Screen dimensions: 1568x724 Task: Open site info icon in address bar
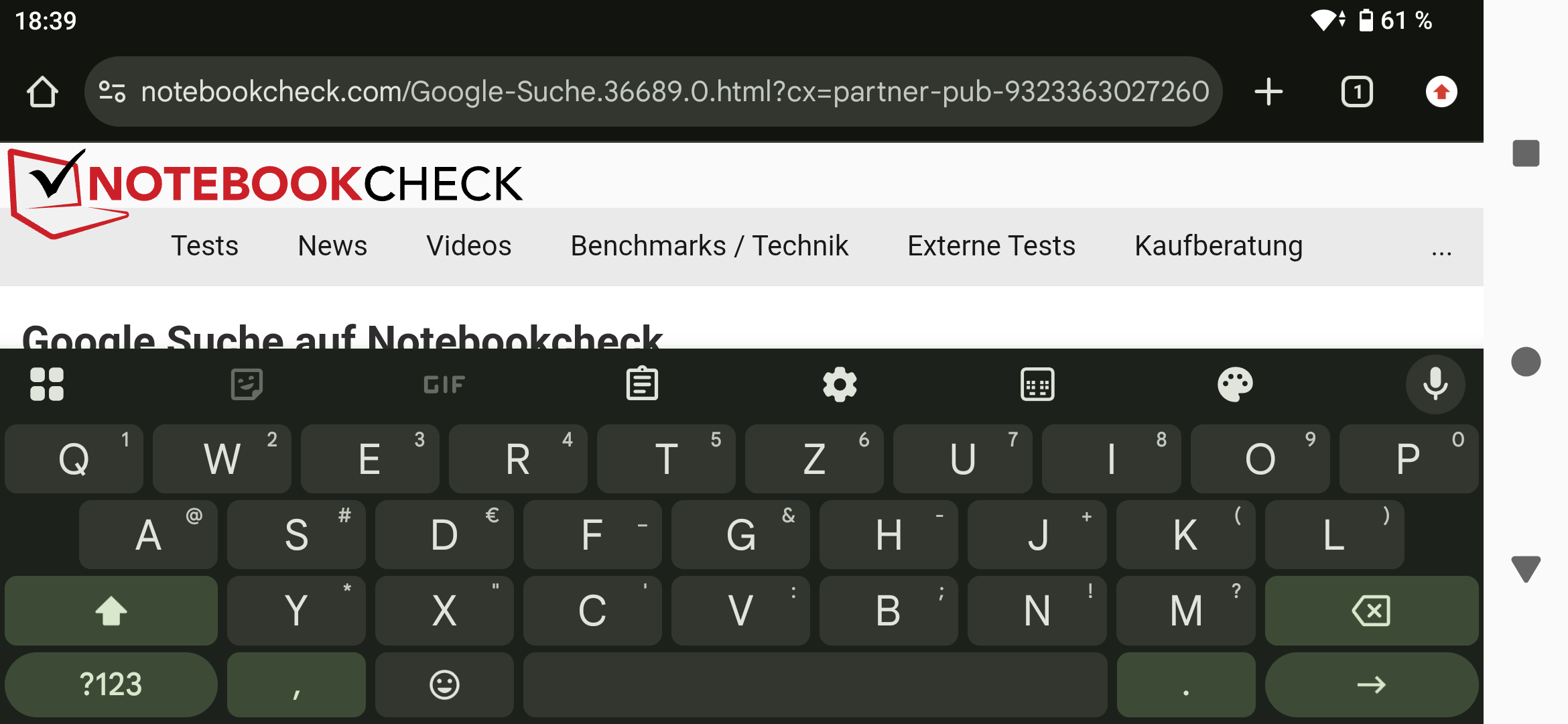[x=112, y=92]
